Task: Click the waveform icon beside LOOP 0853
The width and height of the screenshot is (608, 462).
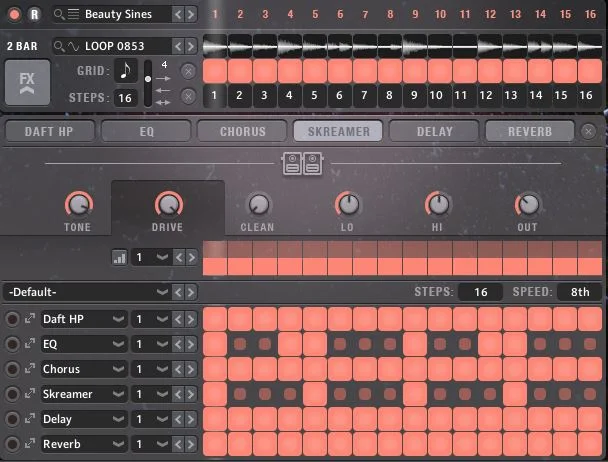Action: (x=73, y=47)
